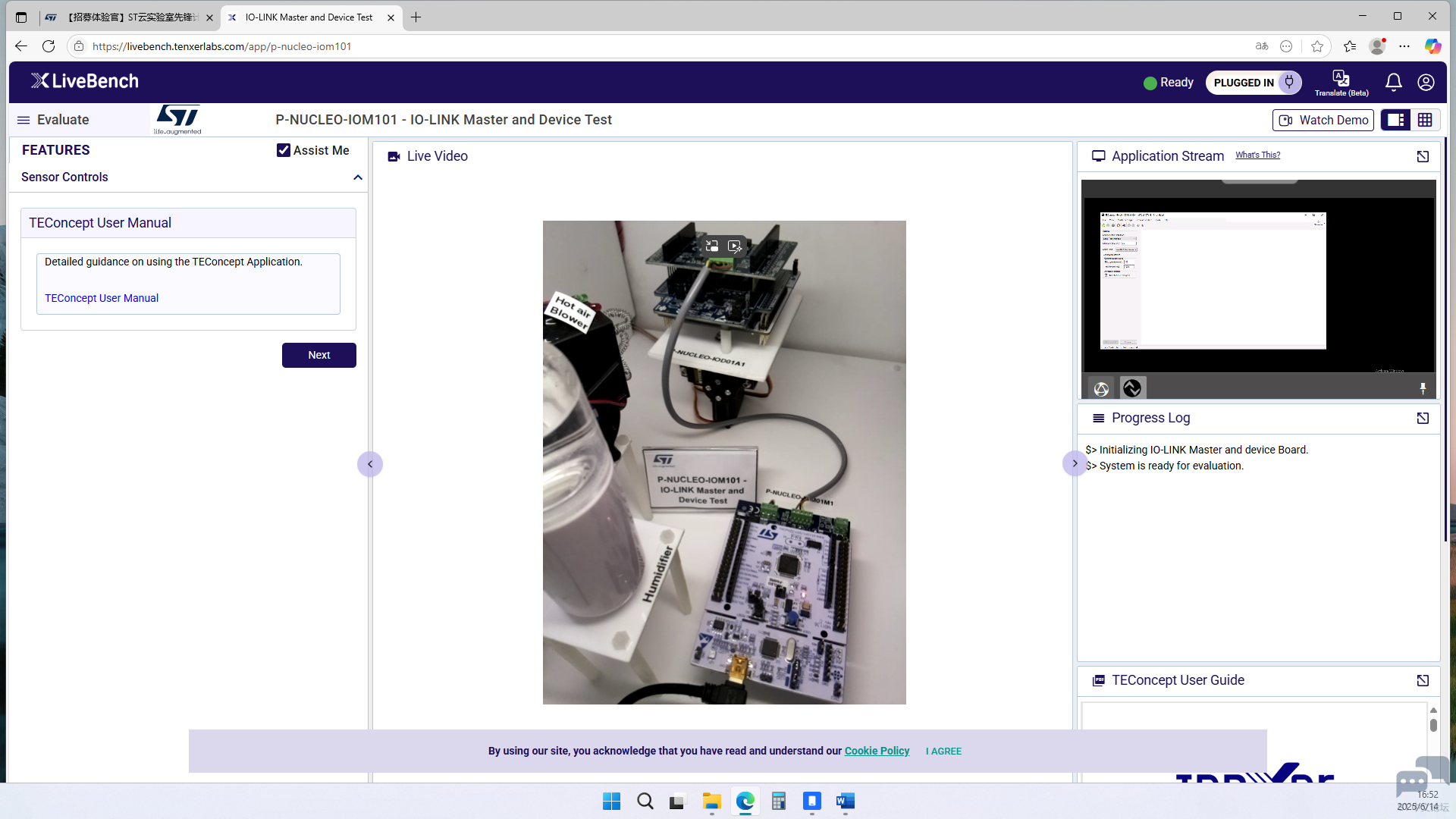Collapse the Sensor Controls section
The height and width of the screenshot is (819, 1456).
click(x=358, y=177)
